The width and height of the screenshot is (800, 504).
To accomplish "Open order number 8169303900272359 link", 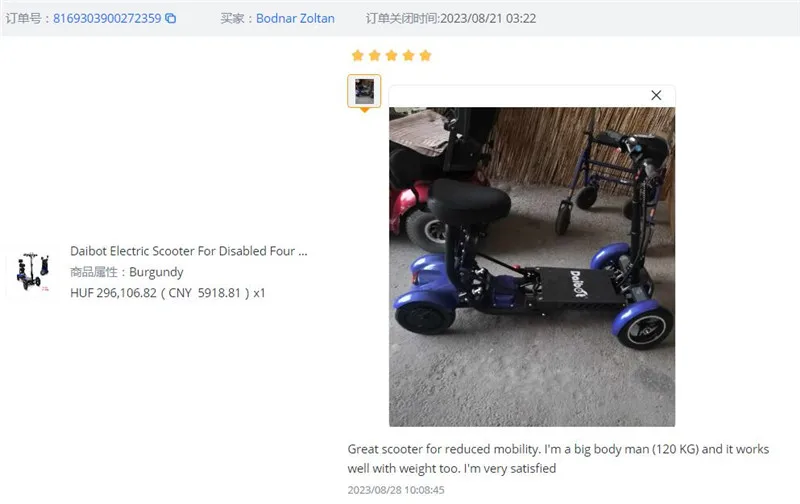I will [107, 18].
